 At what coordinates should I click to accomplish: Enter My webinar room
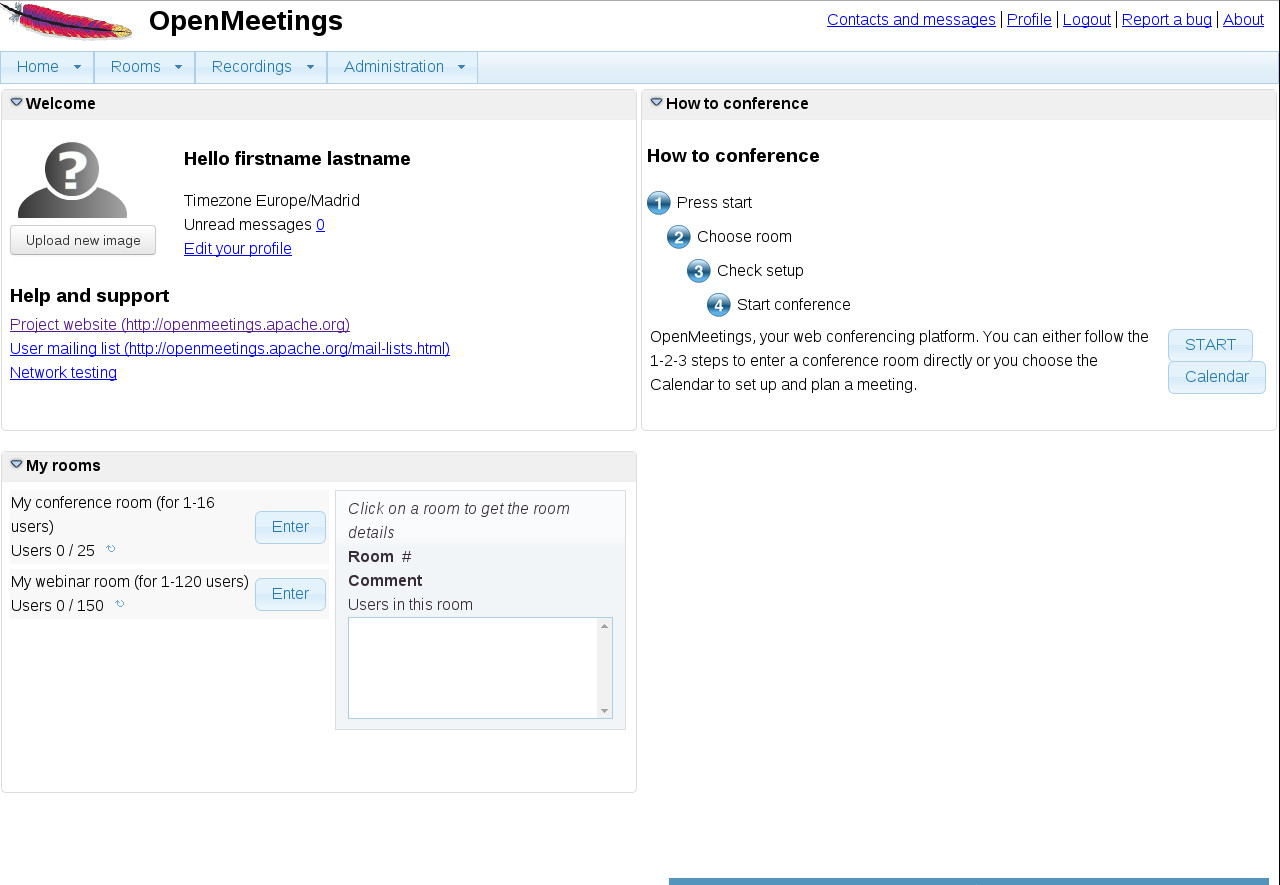[290, 594]
